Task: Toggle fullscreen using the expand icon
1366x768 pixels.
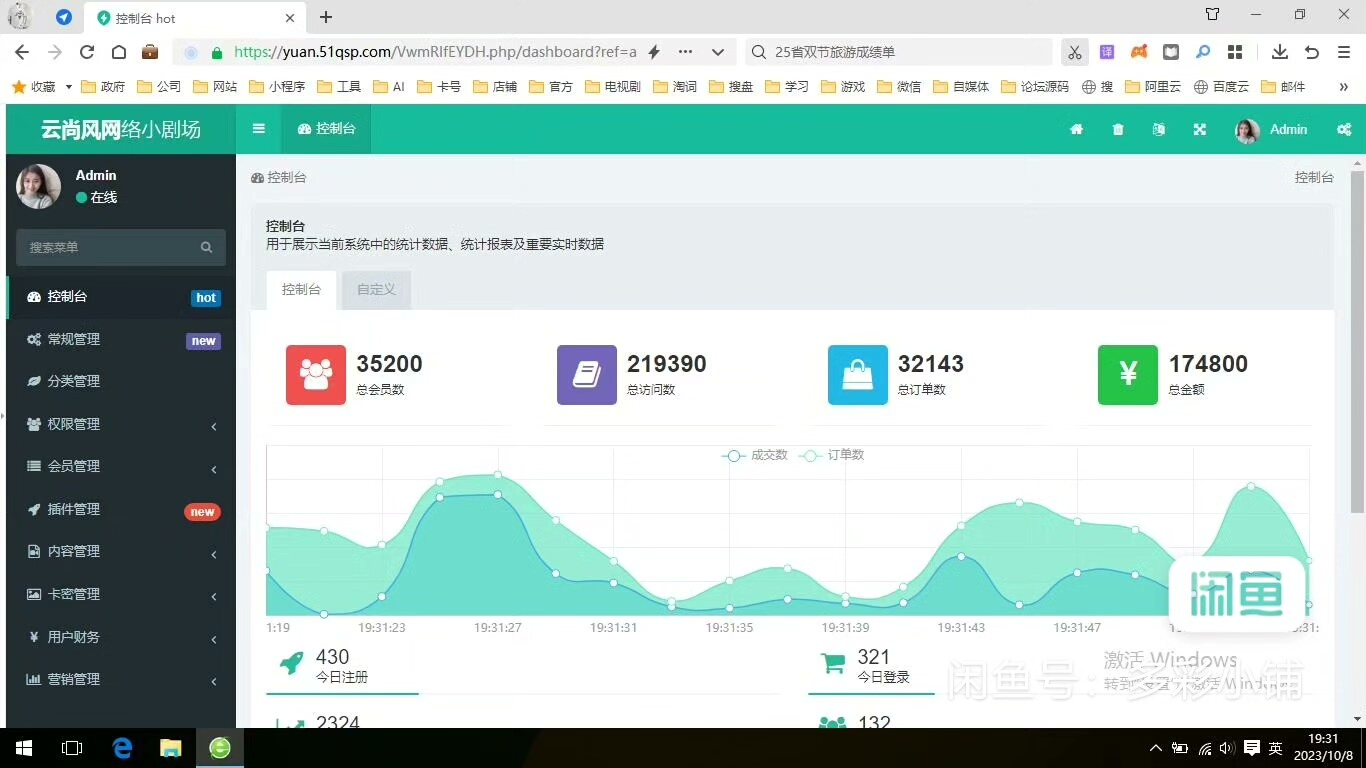Action: (x=1199, y=129)
